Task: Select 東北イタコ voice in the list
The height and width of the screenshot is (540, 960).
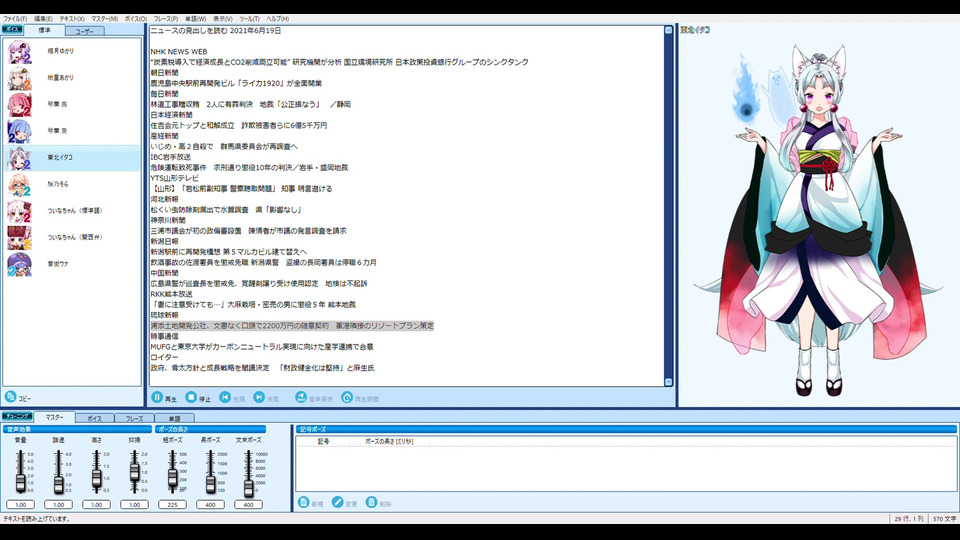Action: (72, 158)
